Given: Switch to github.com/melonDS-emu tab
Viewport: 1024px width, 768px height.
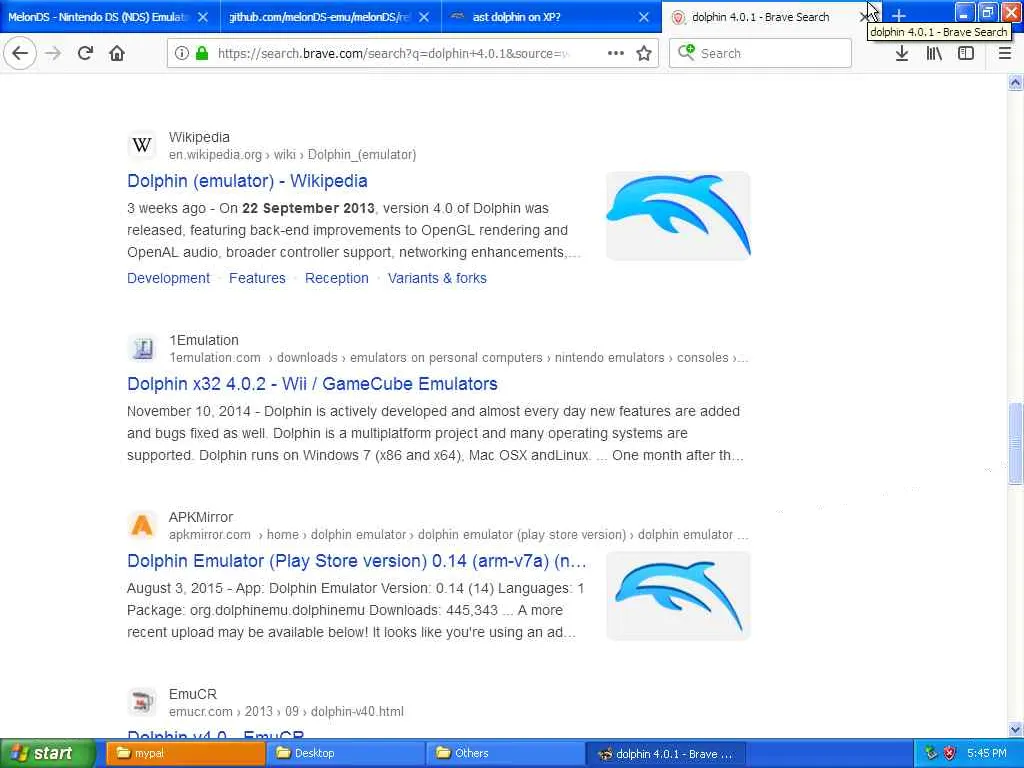Looking at the screenshot, I should tap(319, 17).
